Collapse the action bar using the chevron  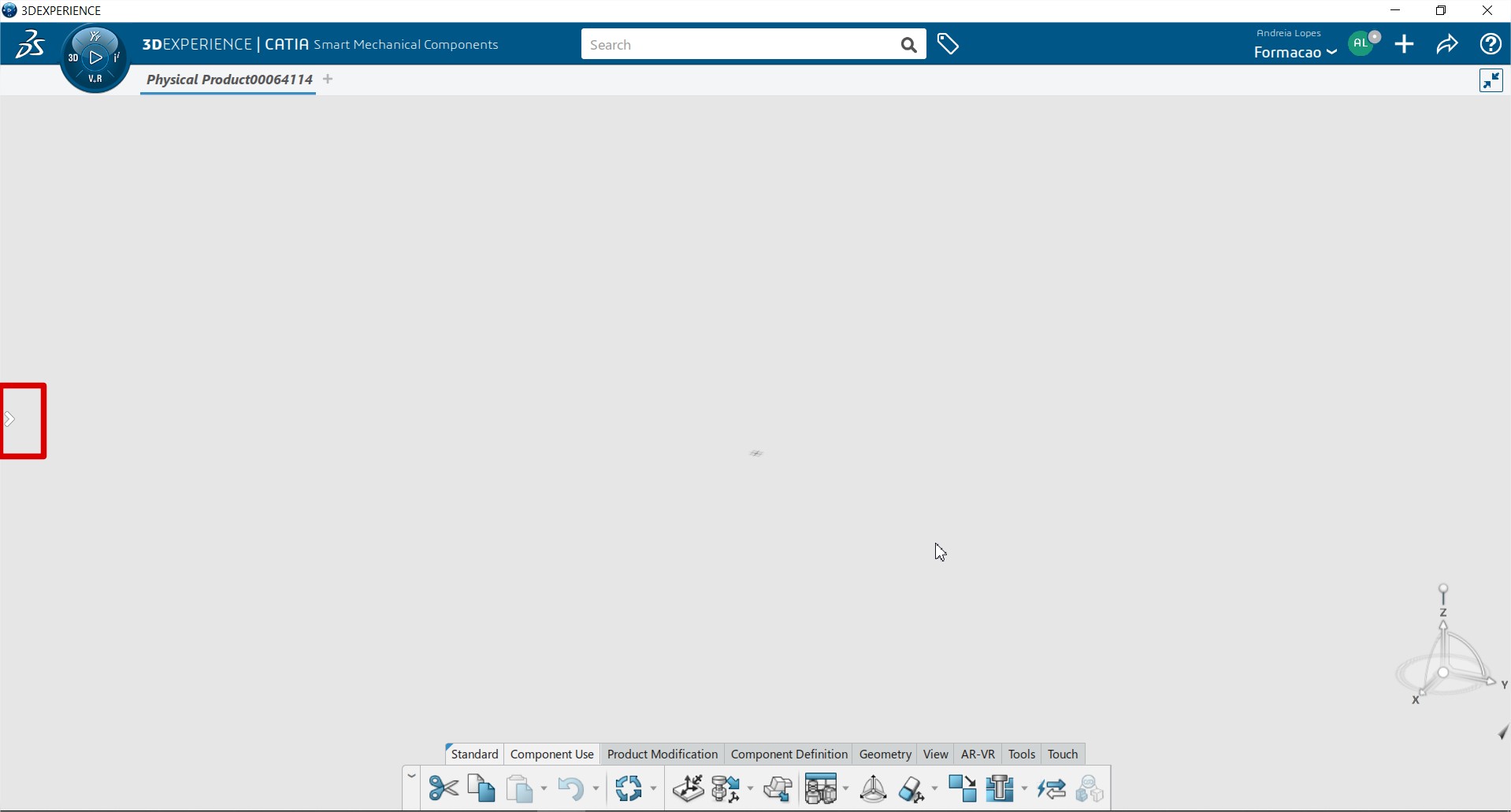click(x=411, y=777)
